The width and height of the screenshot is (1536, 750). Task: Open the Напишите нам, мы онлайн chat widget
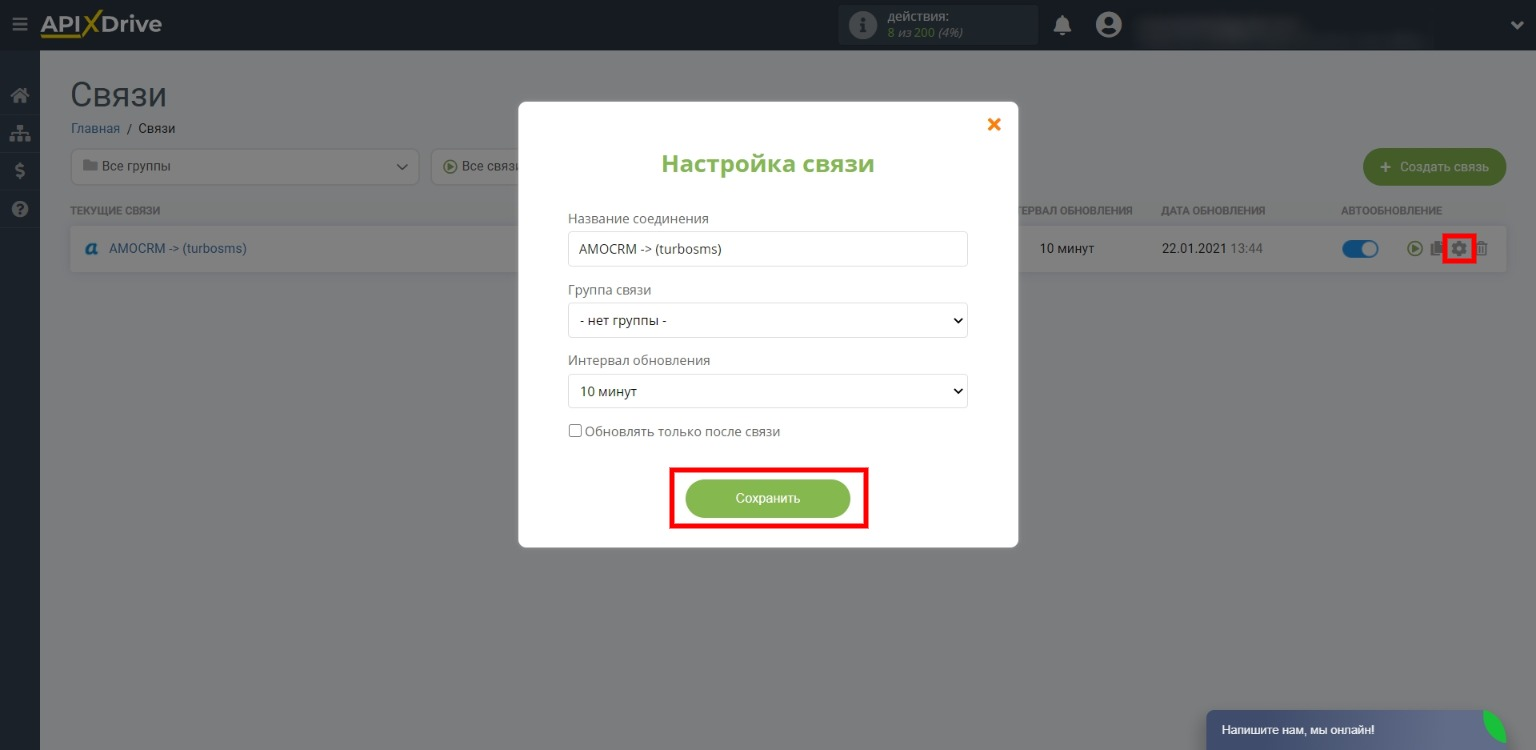coord(1357,730)
